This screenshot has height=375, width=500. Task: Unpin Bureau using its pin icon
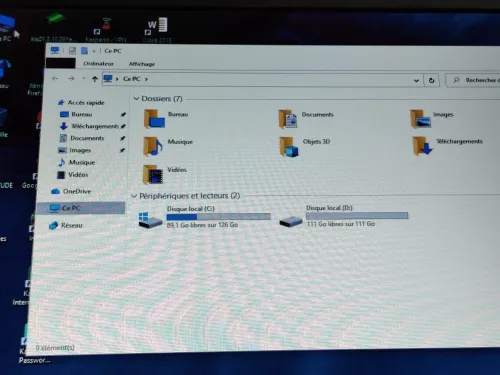(123, 115)
